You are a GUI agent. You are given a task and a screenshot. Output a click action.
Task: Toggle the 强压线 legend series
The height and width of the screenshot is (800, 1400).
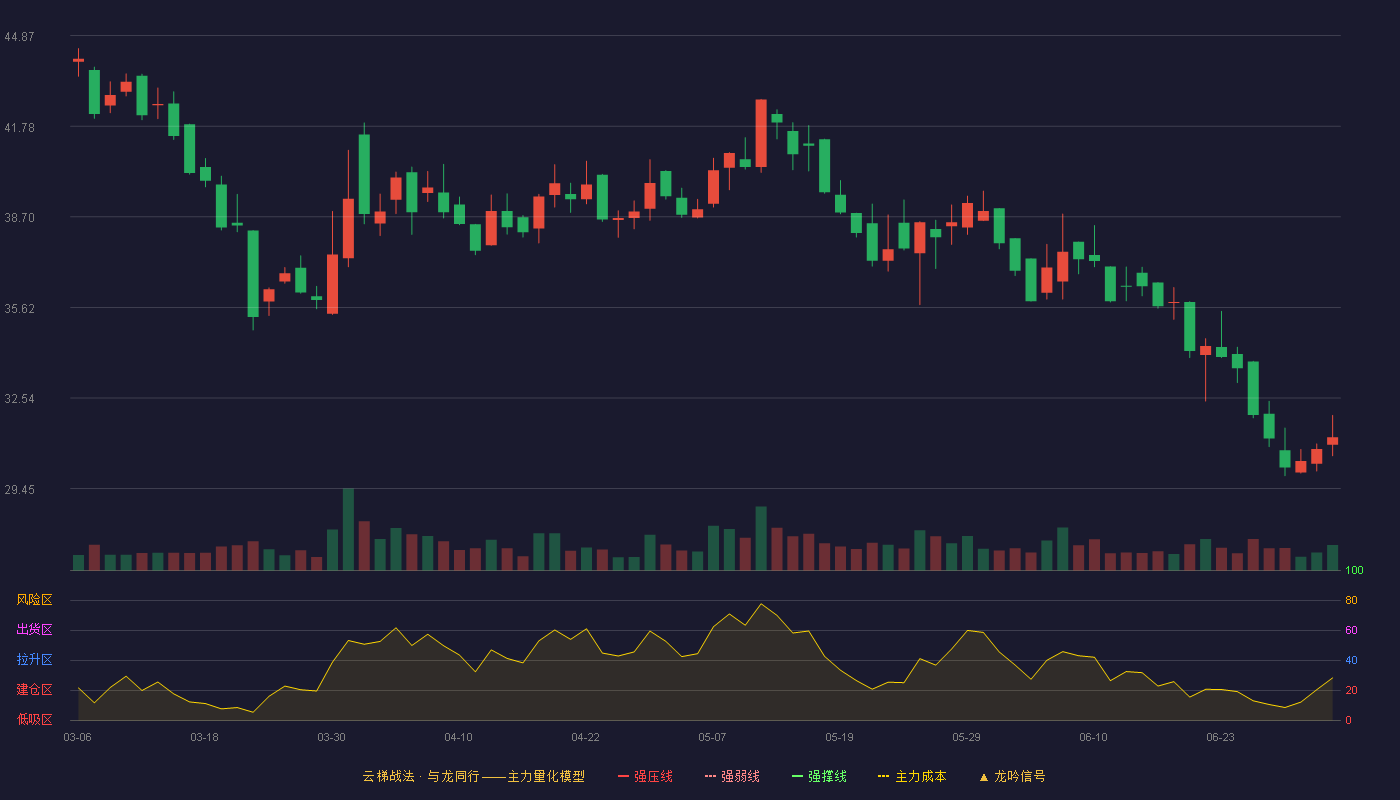(645, 776)
